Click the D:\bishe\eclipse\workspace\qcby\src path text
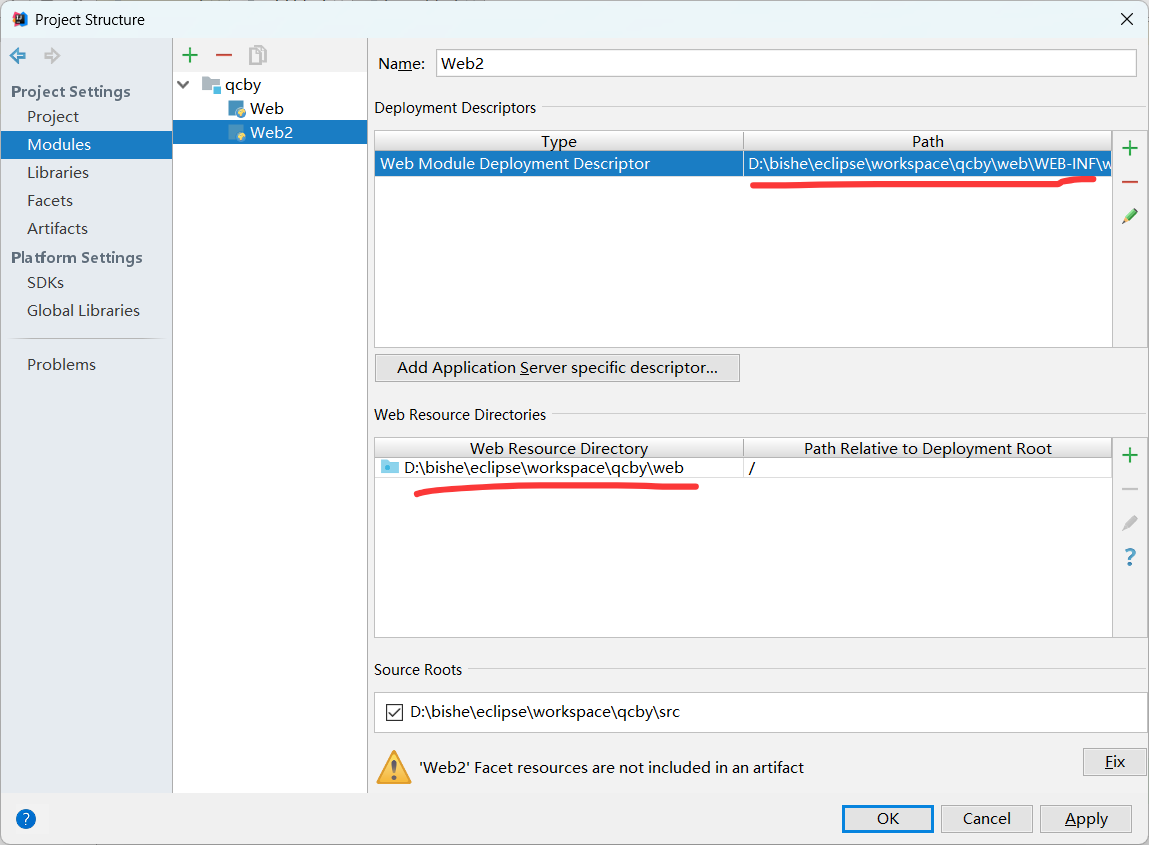This screenshot has width=1149, height=845. pyautogui.click(x=544, y=712)
